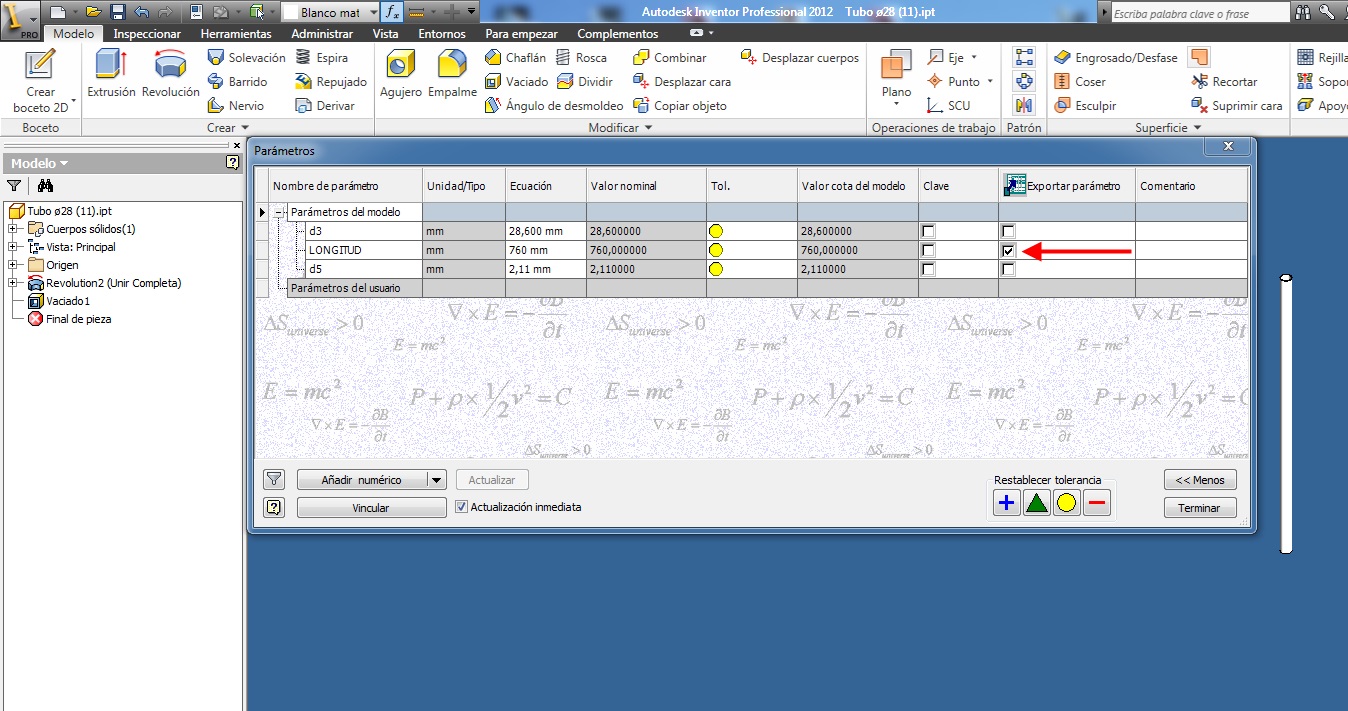Select the Espira coil tool
The width and height of the screenshot is (1348, 711).
[x=321, y=58]
